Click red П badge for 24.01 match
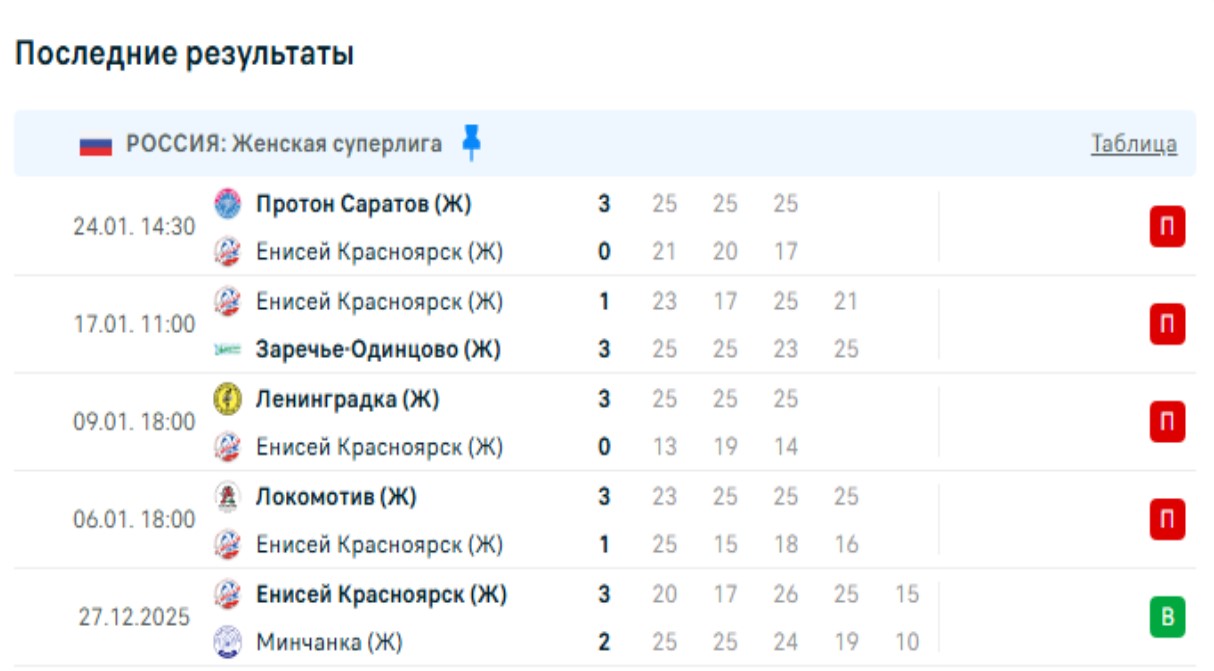The height and width of the screenshot is (671, 1214). [x=1167, y=227]
